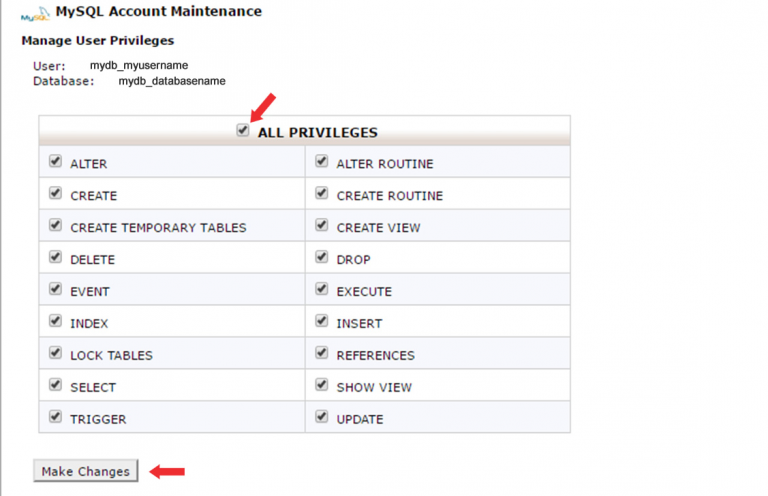Toggle the INDEX privilege checkbox
Image resolution: width=768 pixels, height=496 pixels.
pyautogui.click(x=54, y=322)
